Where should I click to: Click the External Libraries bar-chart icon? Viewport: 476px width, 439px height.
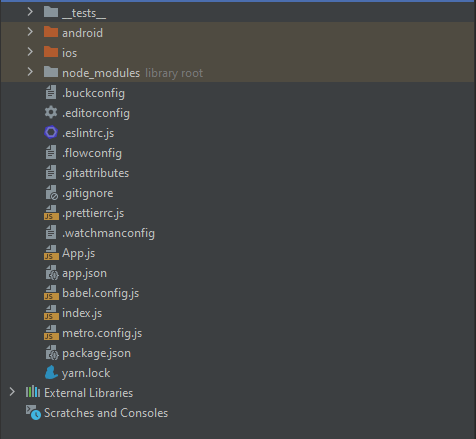(33, 392)
